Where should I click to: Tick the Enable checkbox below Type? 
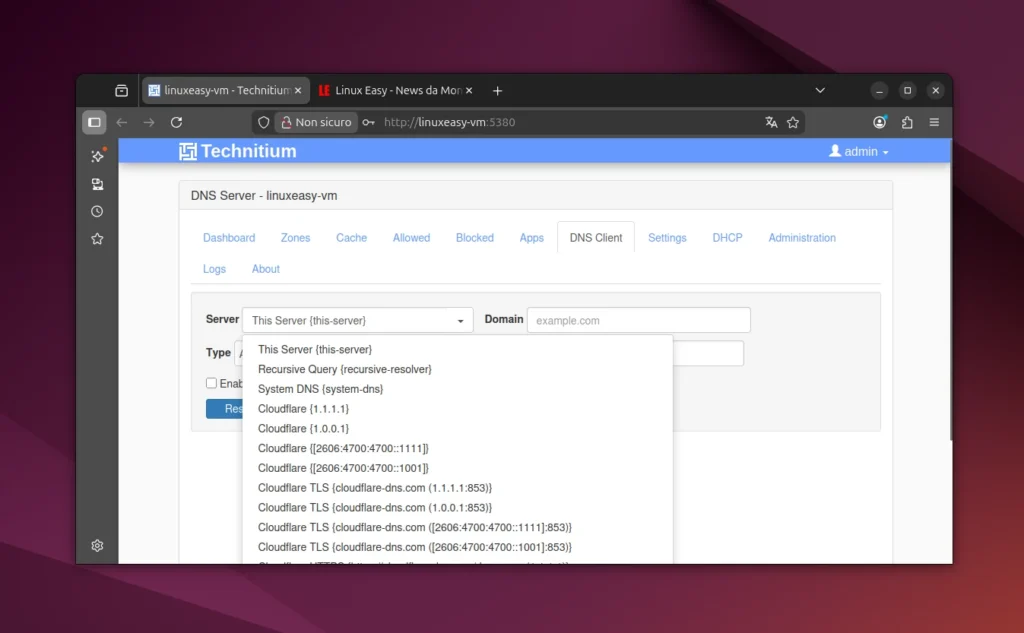[211, 383]
